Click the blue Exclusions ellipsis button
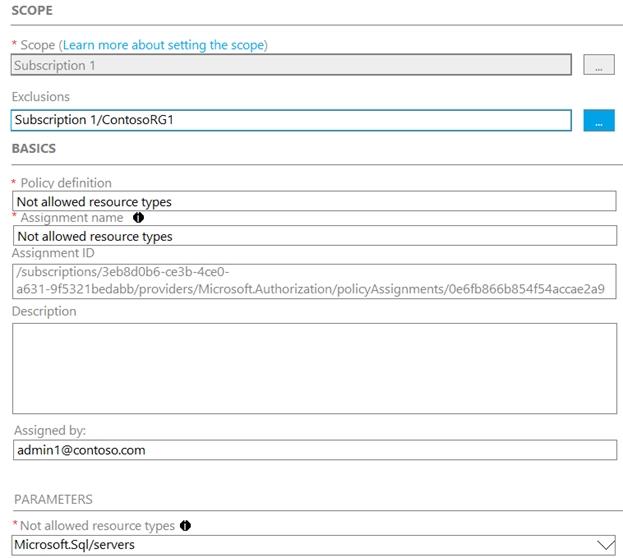This screenshot has width=623, height=558. click(x=599, y=120)
